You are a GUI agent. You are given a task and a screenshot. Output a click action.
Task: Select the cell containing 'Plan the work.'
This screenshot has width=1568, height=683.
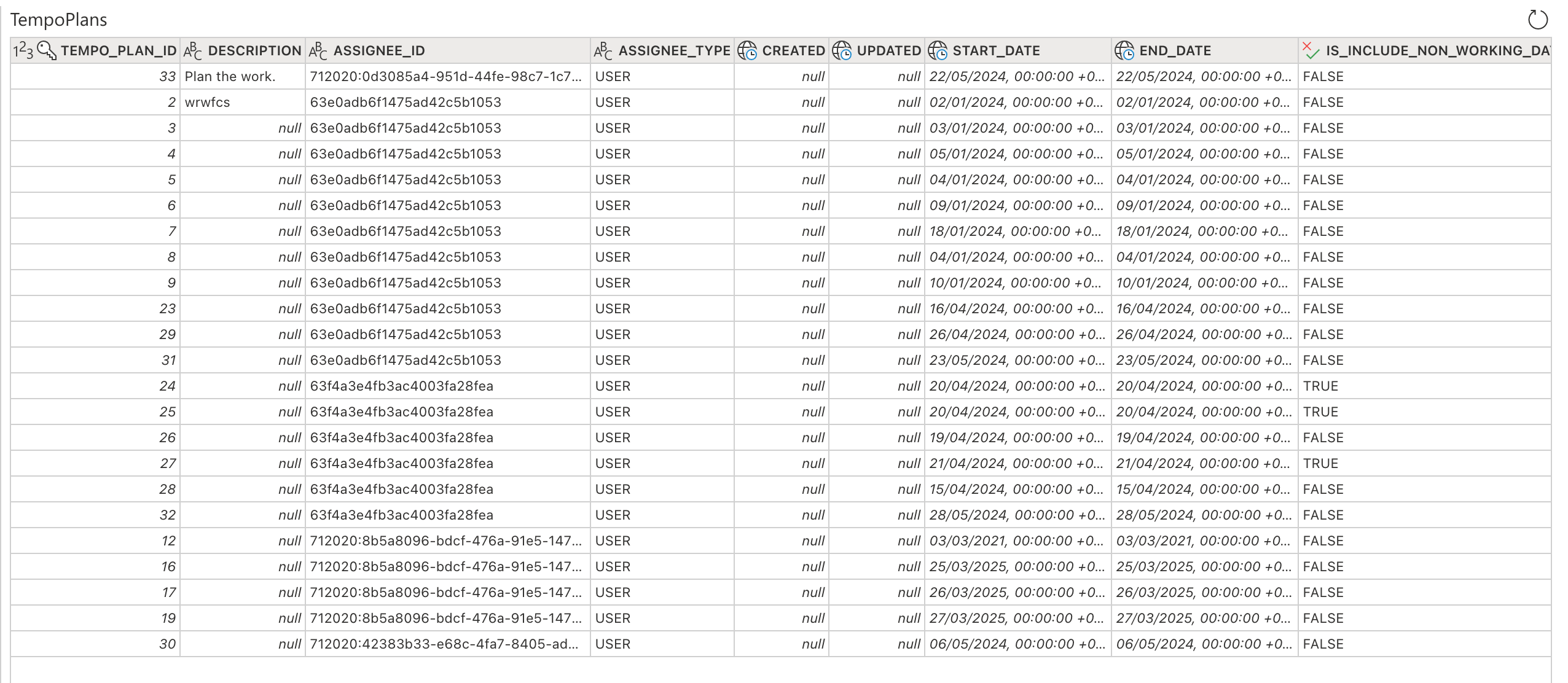point(229,76)
